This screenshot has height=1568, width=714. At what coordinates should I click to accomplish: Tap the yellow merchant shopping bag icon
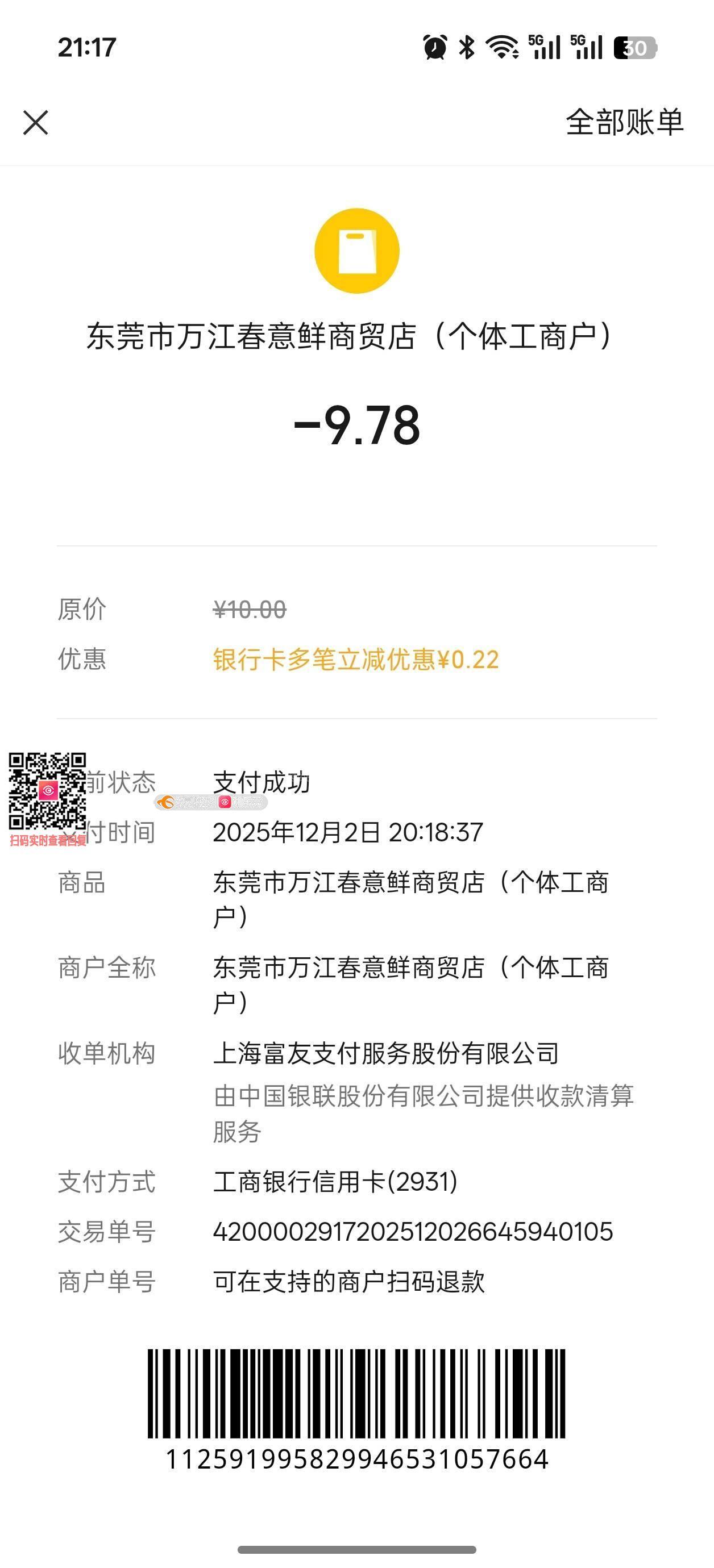(357, 251)
